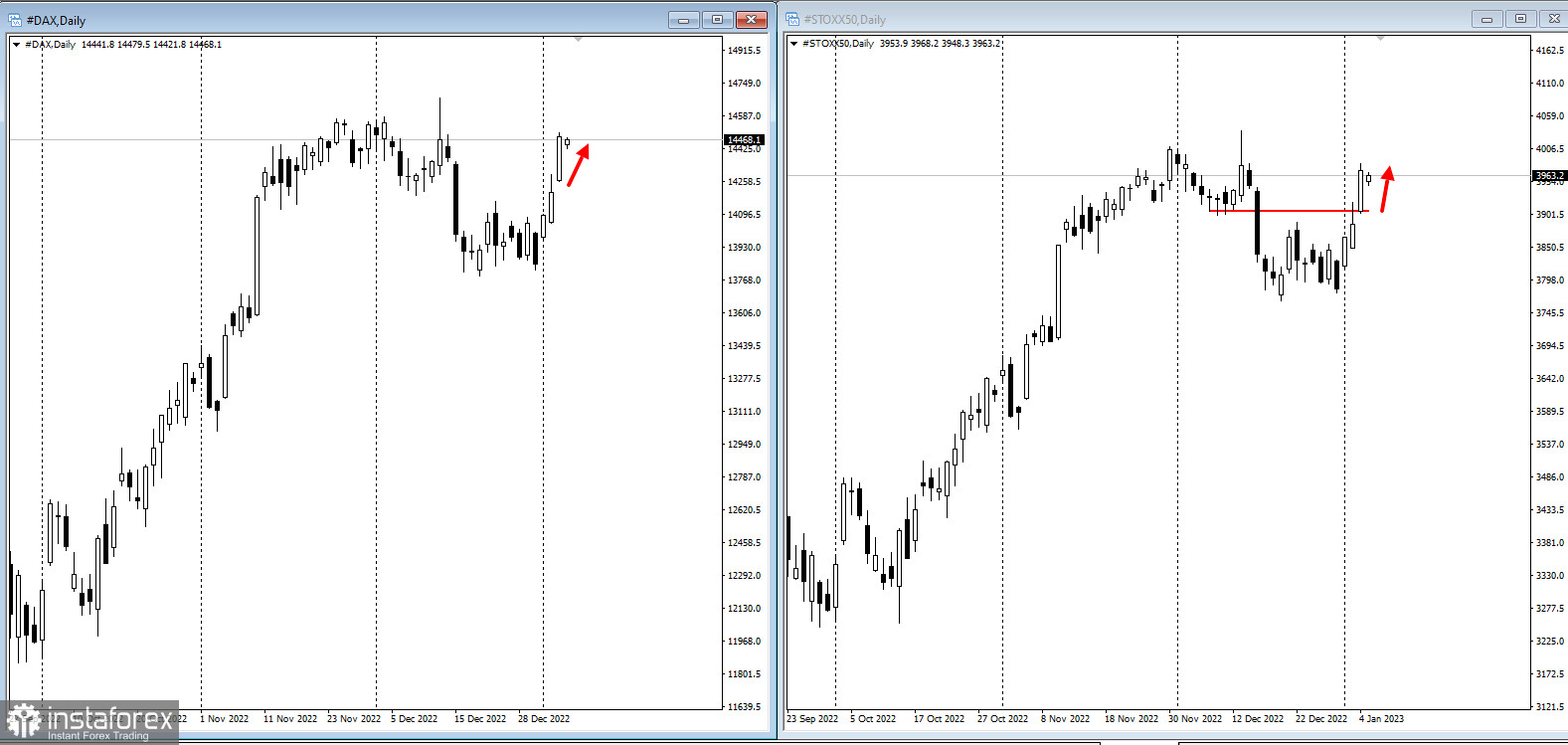Click the STOXX50 current price label 3963.2
Screen dimensions: 1568x745
tap(1549, 176)
